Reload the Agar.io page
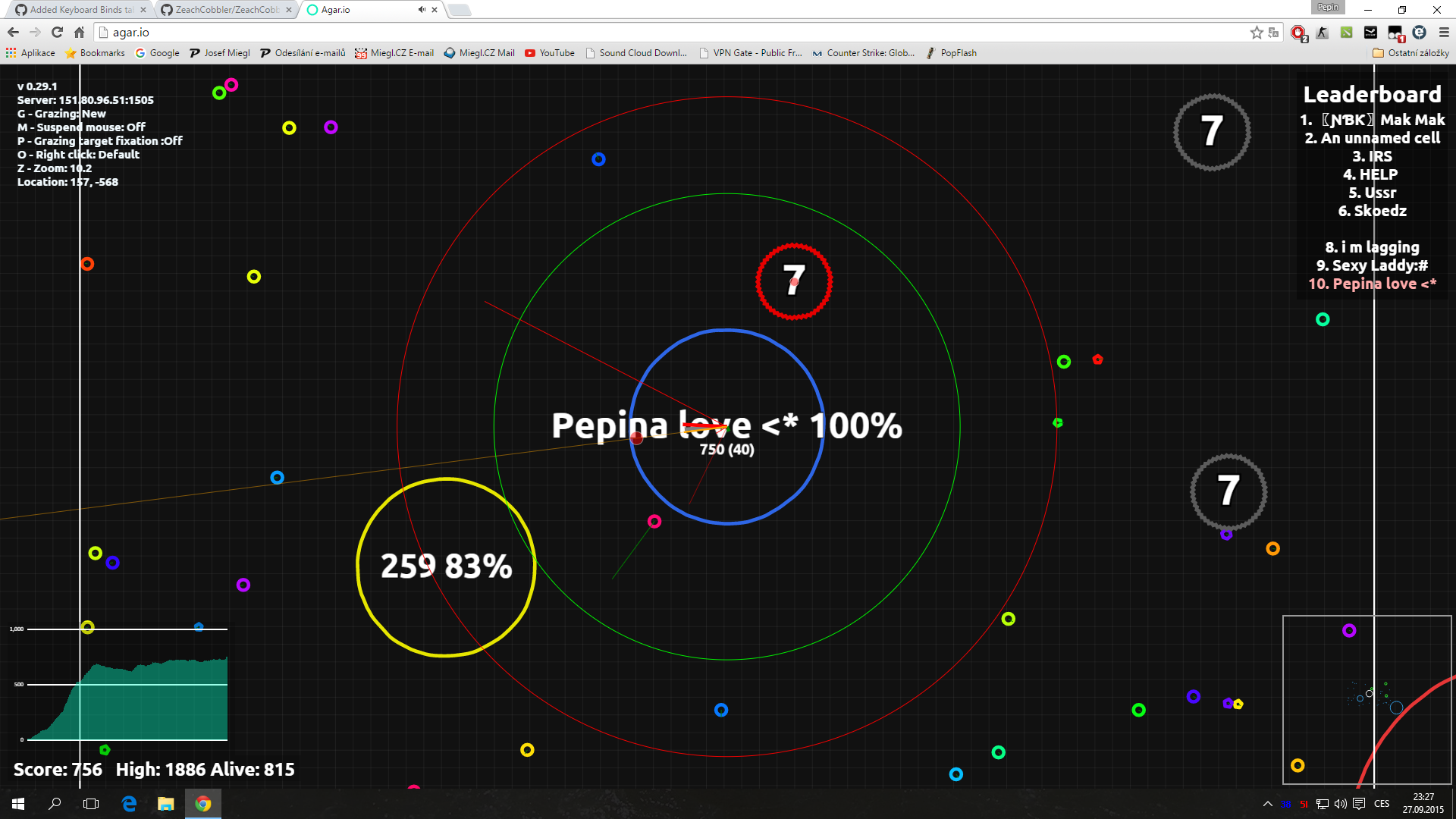 [57, 33]
